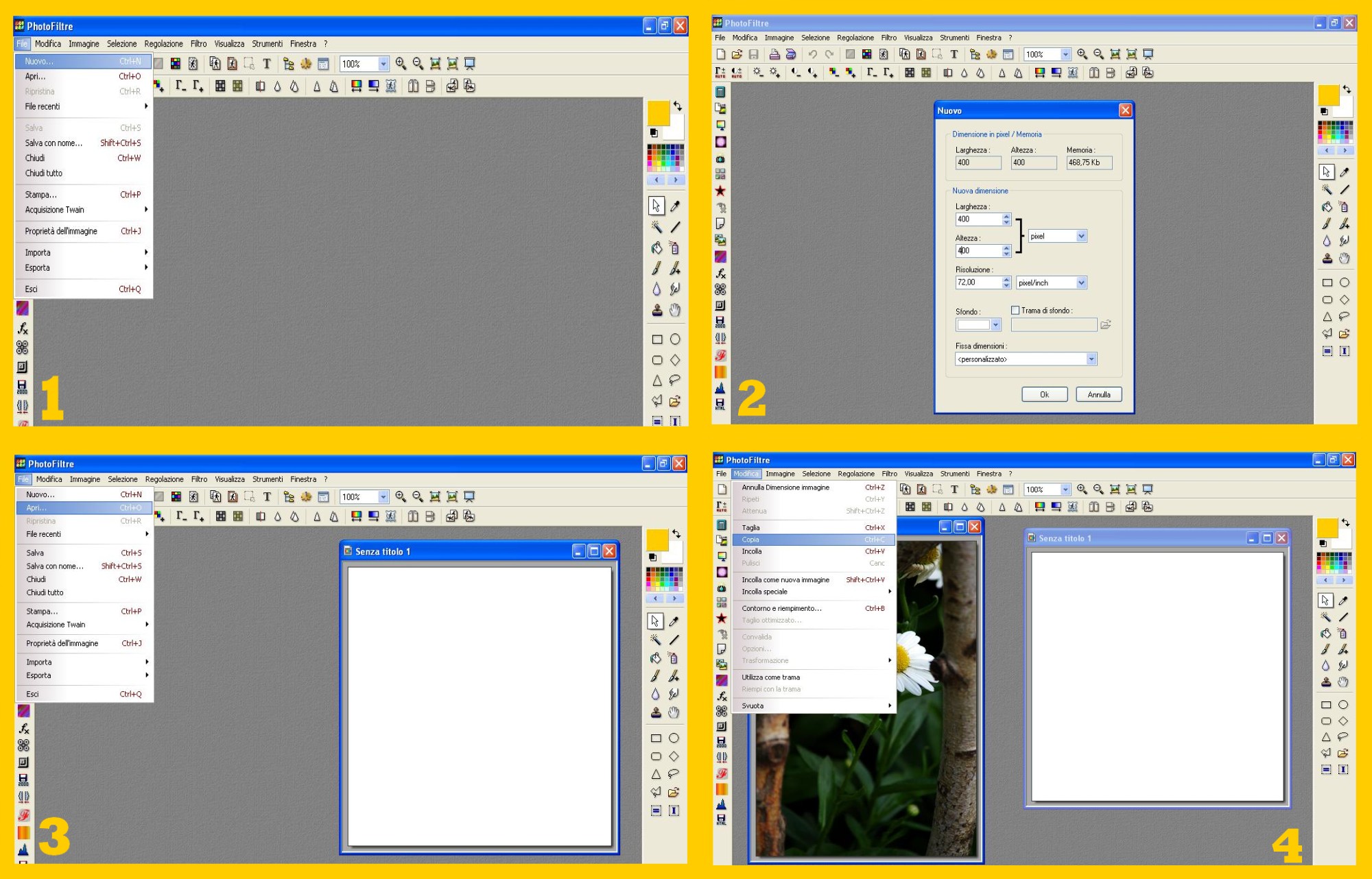Click the Sfondo white color box
The image size is (1372, 879).
pos(973,325)
